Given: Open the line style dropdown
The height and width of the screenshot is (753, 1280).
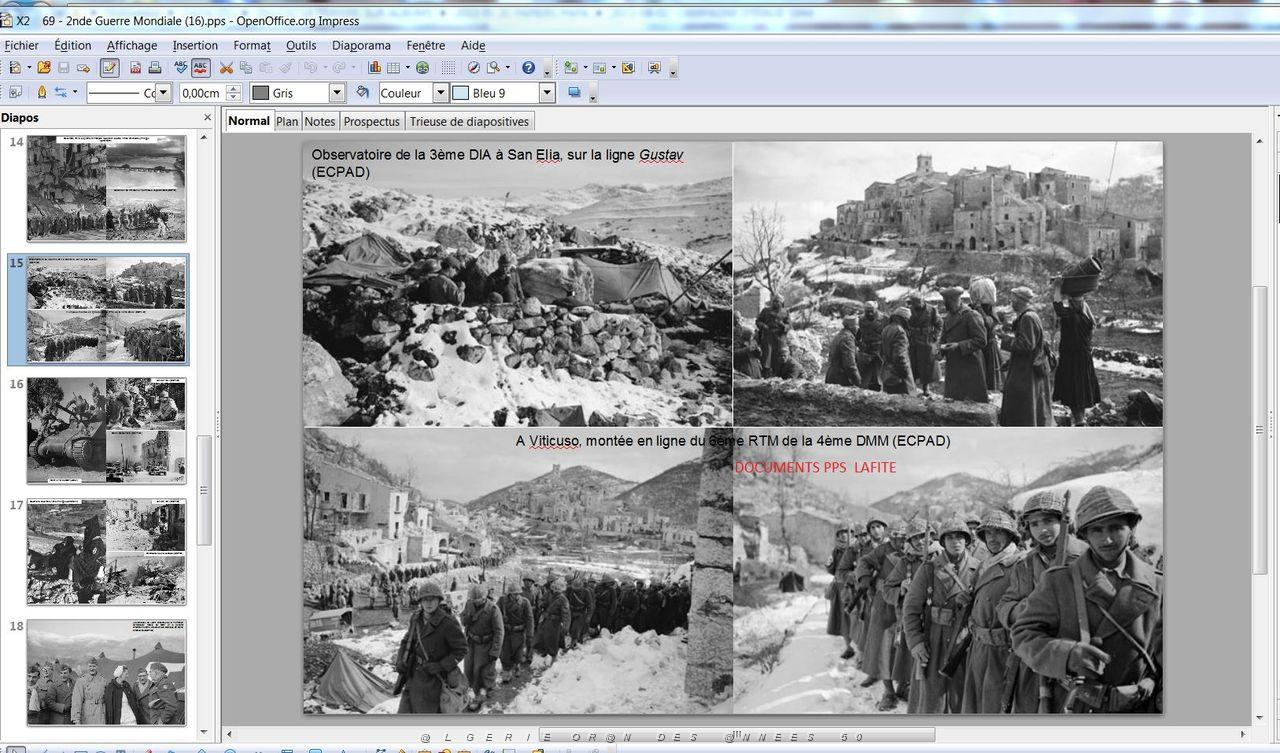Looking at the screenshot, I should 163,93.
